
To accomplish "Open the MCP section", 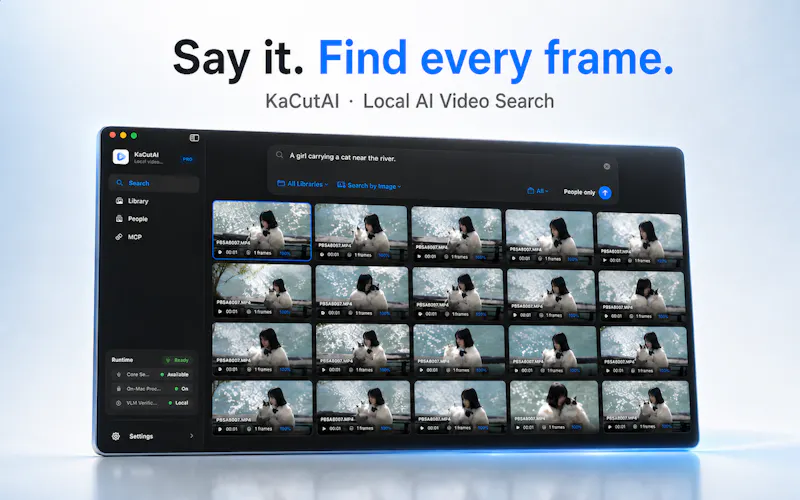I will tap(135, 237).
